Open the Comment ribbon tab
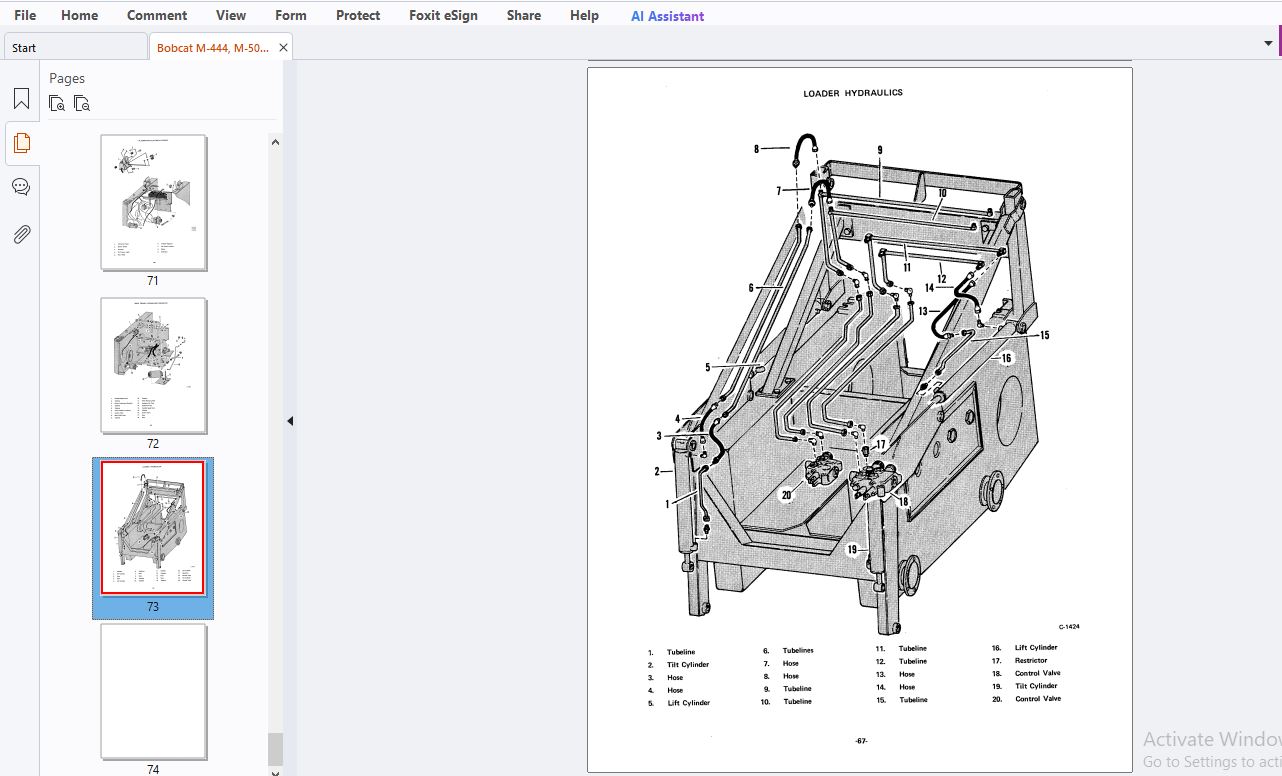1282x776 pixels. point(157,15)
